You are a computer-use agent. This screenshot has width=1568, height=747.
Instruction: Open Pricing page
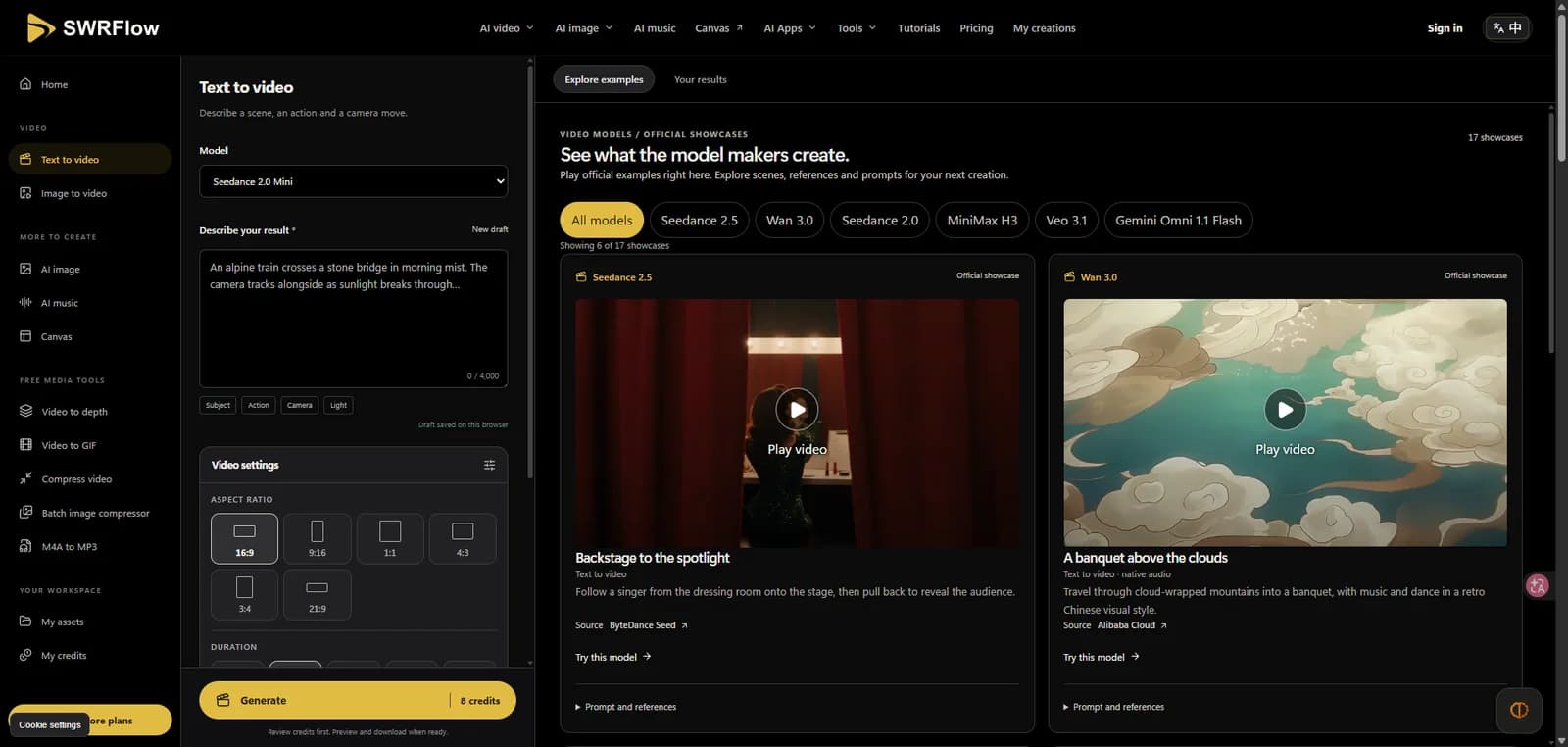click(976, 28)
